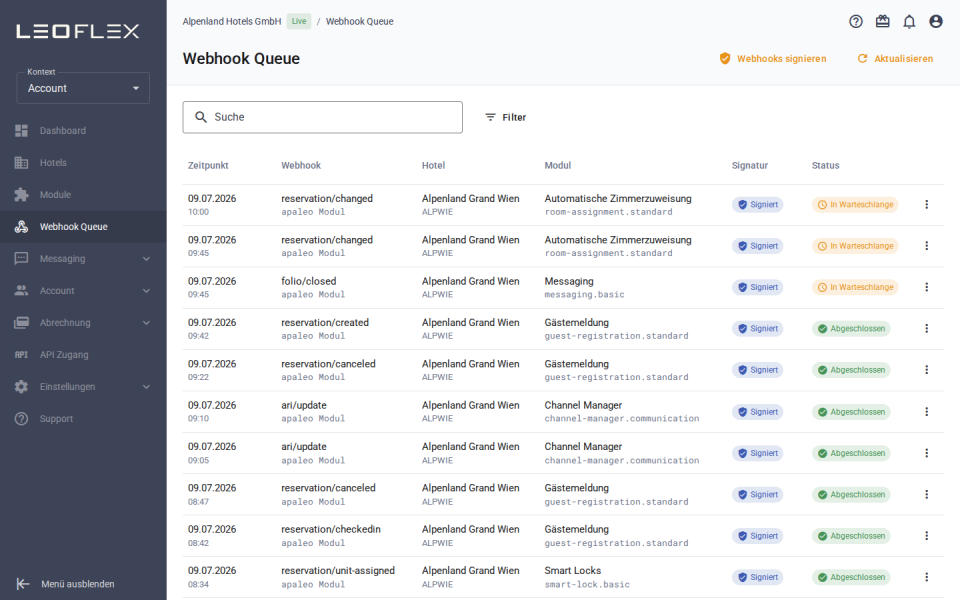
Task: Open row menu for 09:05 ari/update
Action: pyautogui.click(x=926, y=453)
